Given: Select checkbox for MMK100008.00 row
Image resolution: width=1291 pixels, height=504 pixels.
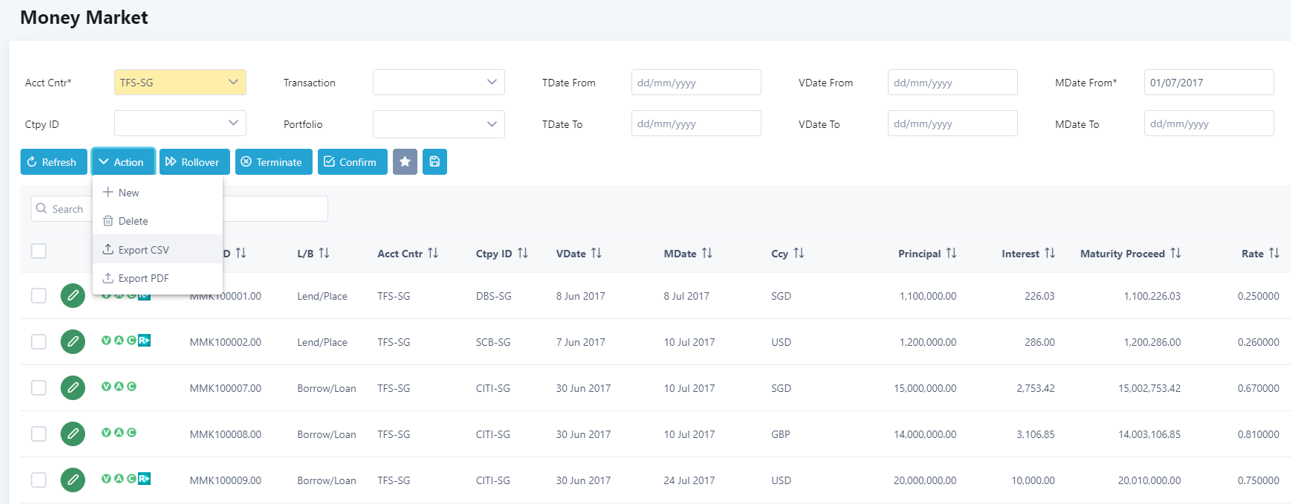Looking at the screenshot, I should 39,434.
